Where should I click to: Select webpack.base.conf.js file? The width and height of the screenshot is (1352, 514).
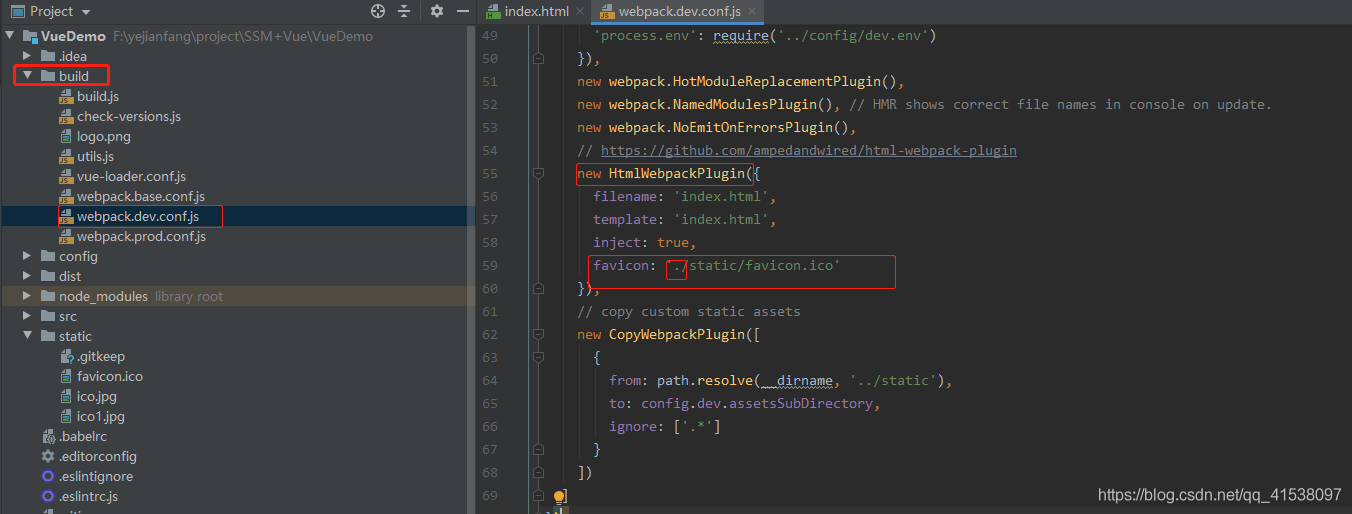(x=141, y=196)
